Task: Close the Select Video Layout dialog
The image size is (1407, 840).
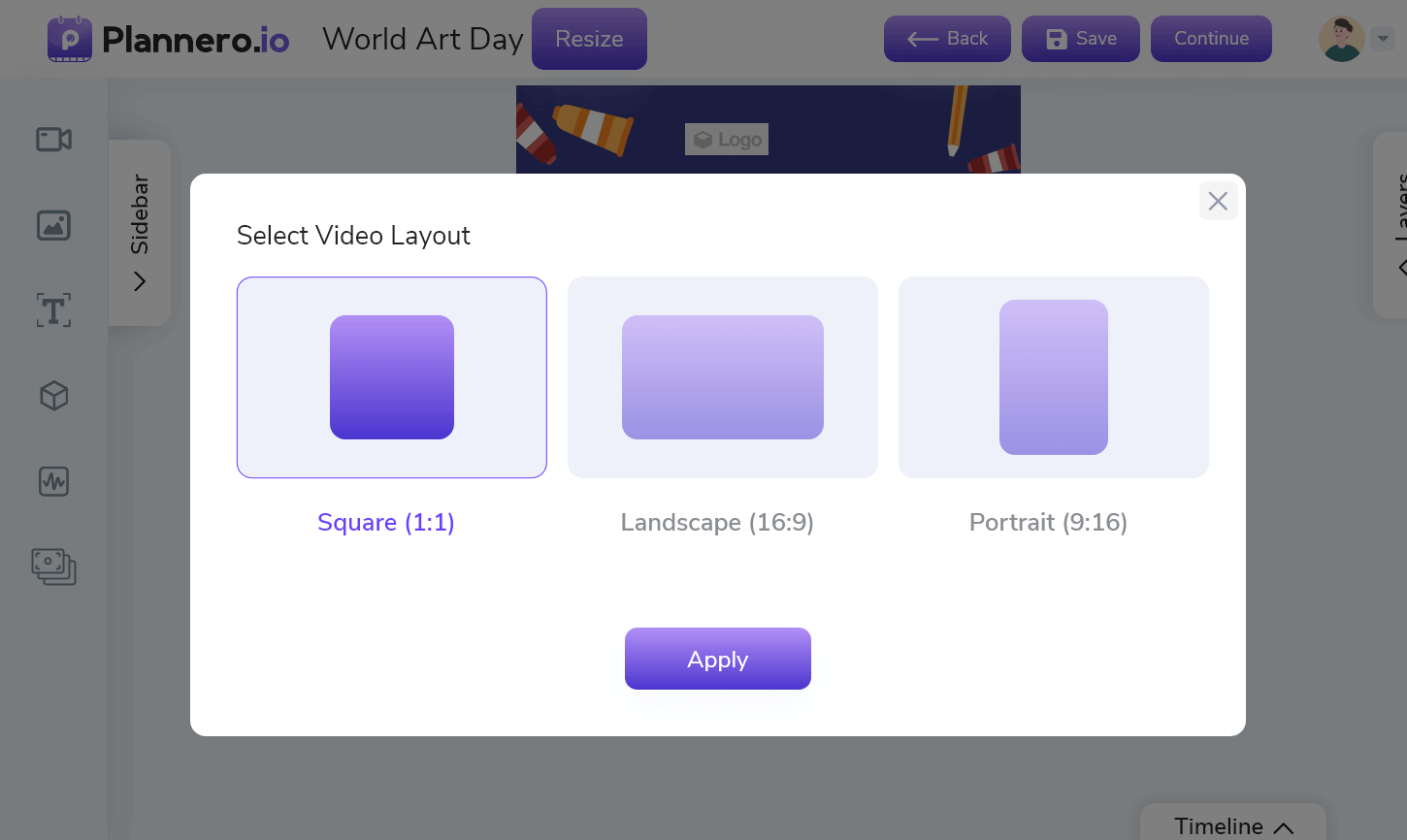Action: click(x=1218, y=201)
